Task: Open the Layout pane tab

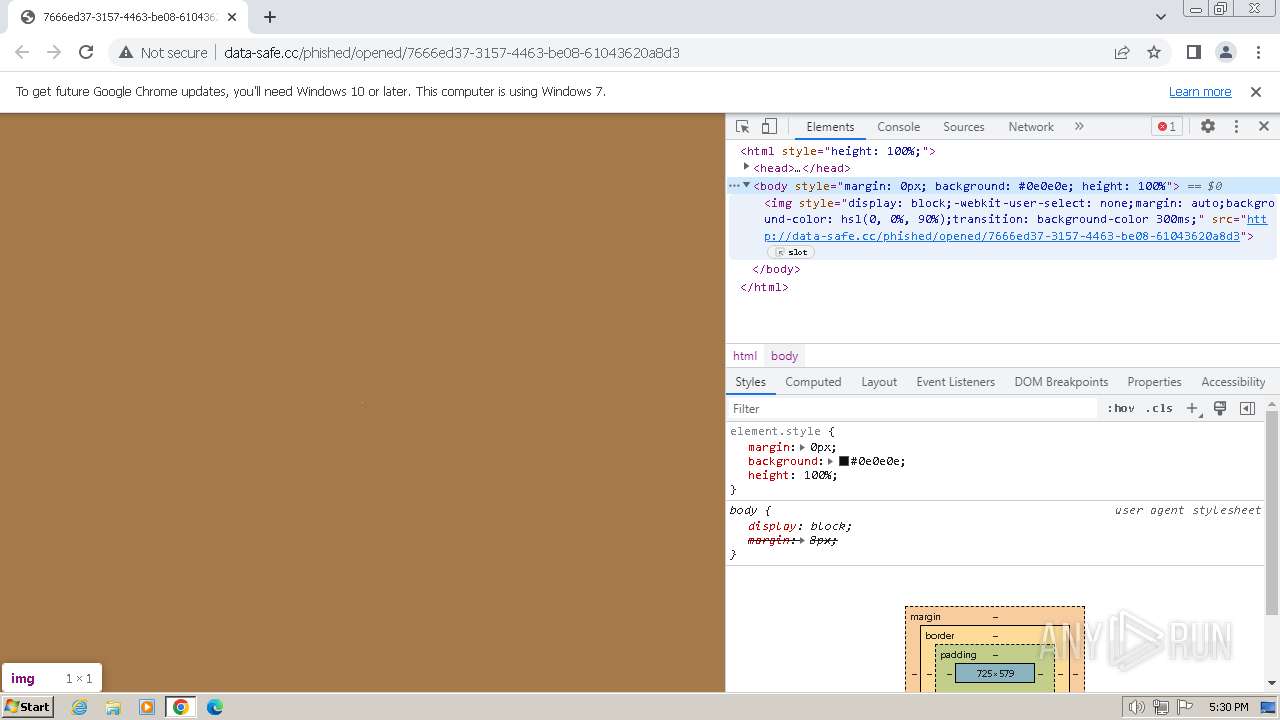Action: click(879, 382)
